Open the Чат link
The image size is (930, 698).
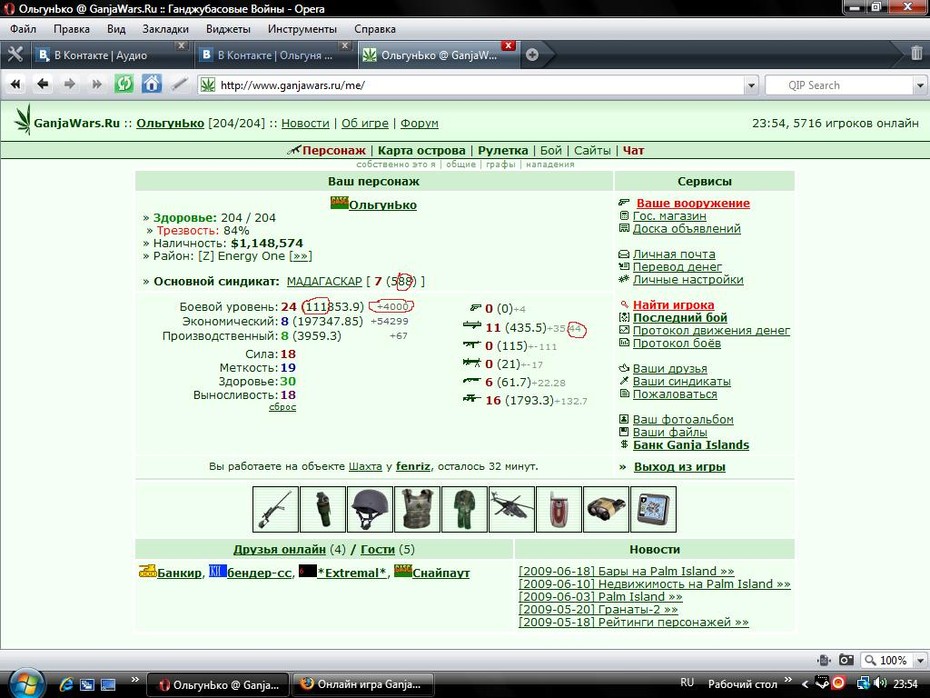[633, 150]
